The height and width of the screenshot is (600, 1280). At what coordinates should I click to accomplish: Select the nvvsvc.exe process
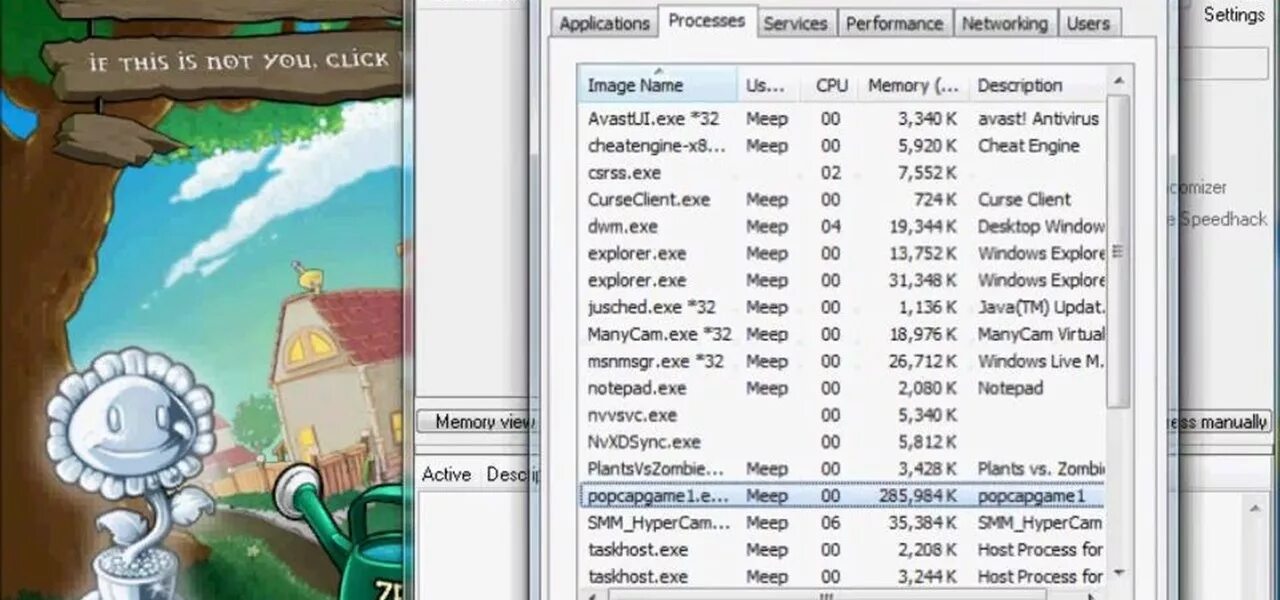(x=842, y=415)
